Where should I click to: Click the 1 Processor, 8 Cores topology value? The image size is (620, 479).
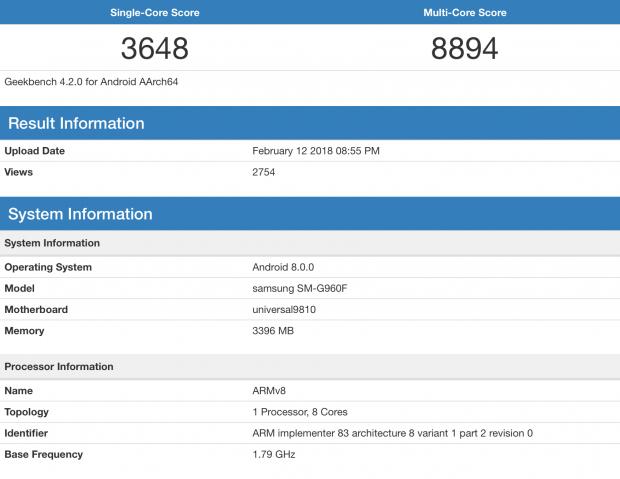[x=299, y=412]
